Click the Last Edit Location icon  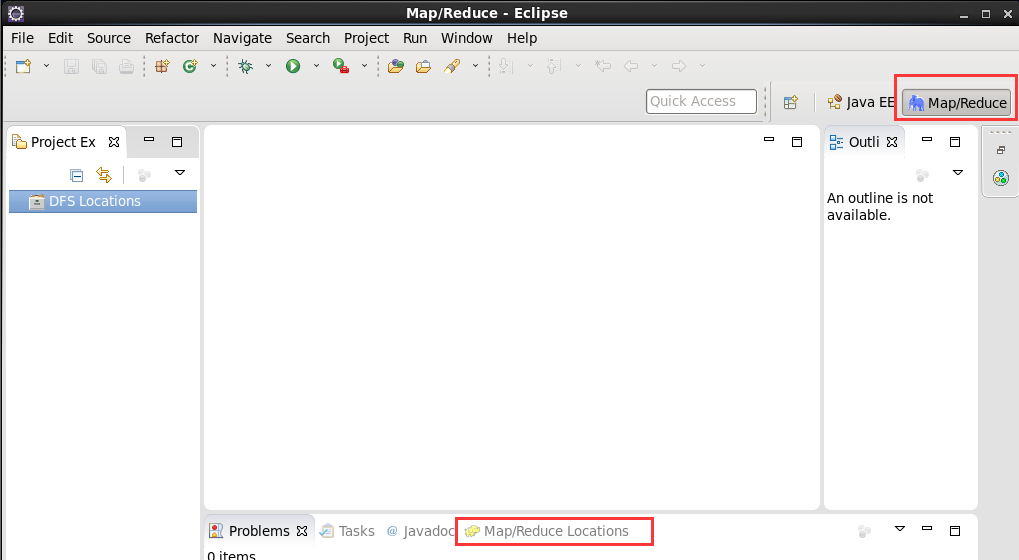point(602,66)
